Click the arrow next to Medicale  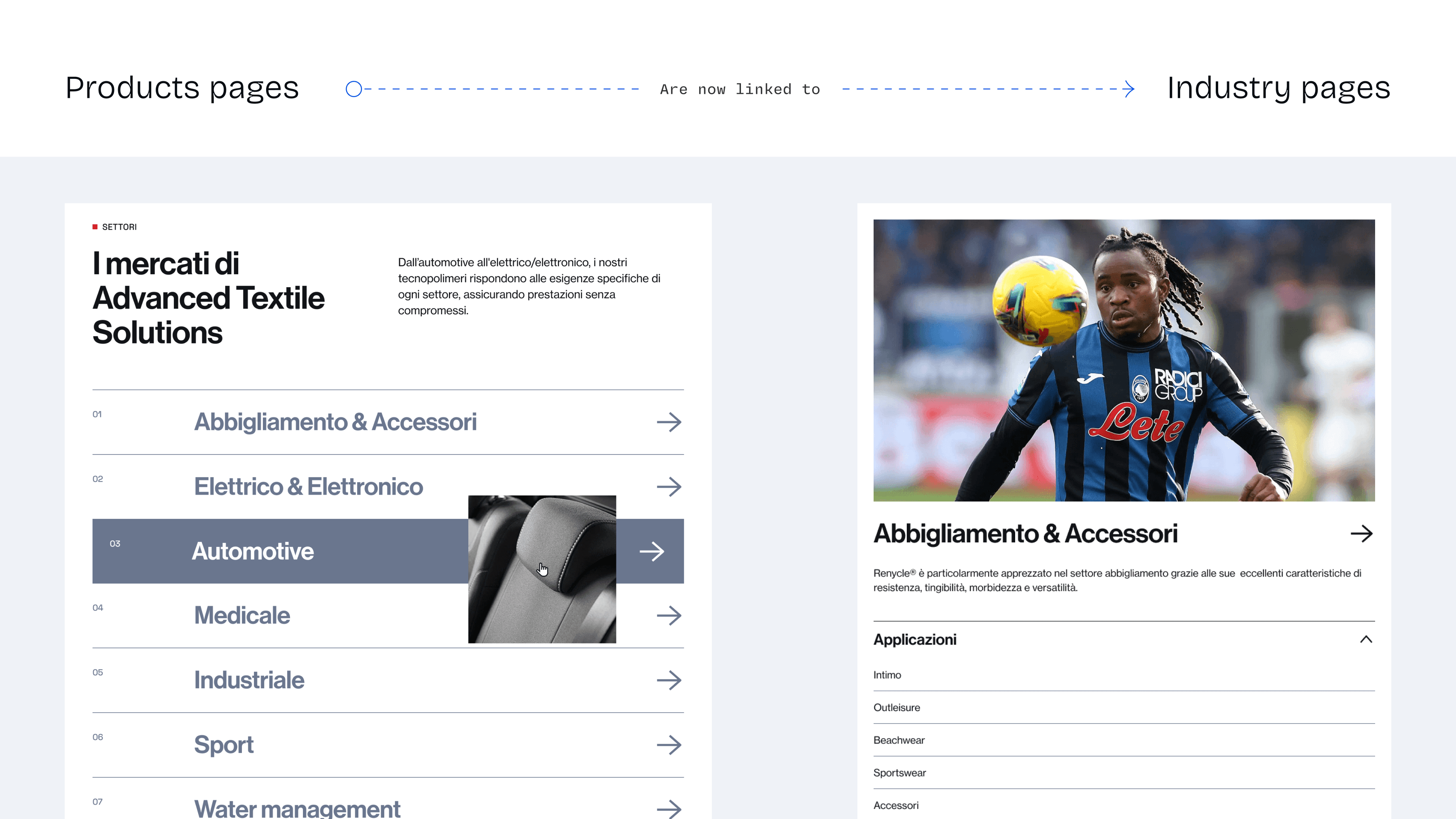tap(669, 616)
